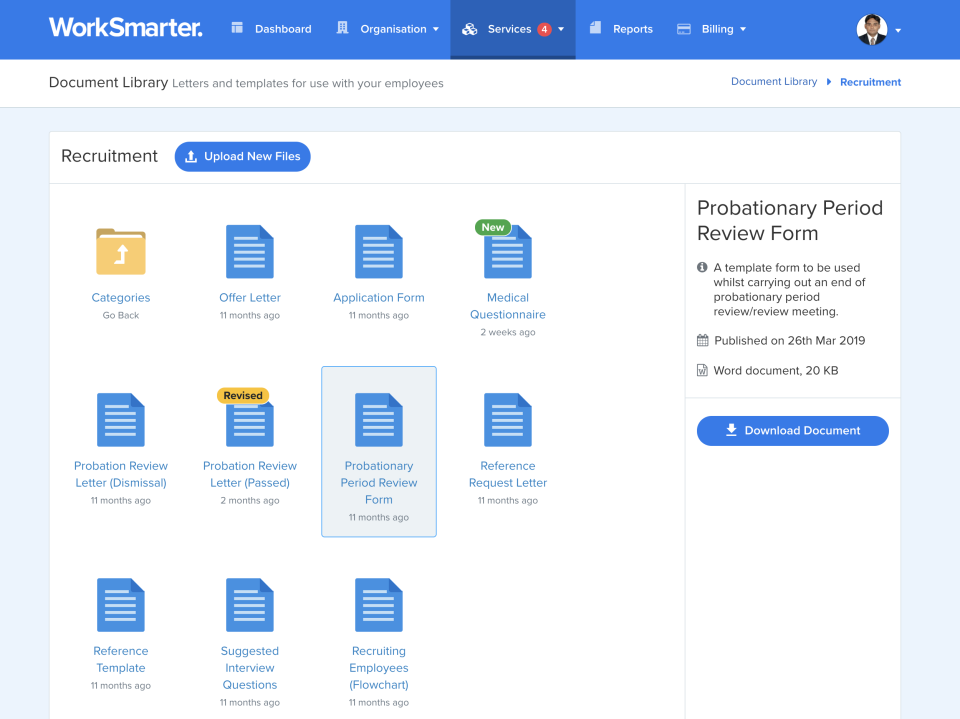The width and height of the screenshot is (960, 719).
Task: Open the Dashboard icon in the navigation bar
Action: coord(236,28)
